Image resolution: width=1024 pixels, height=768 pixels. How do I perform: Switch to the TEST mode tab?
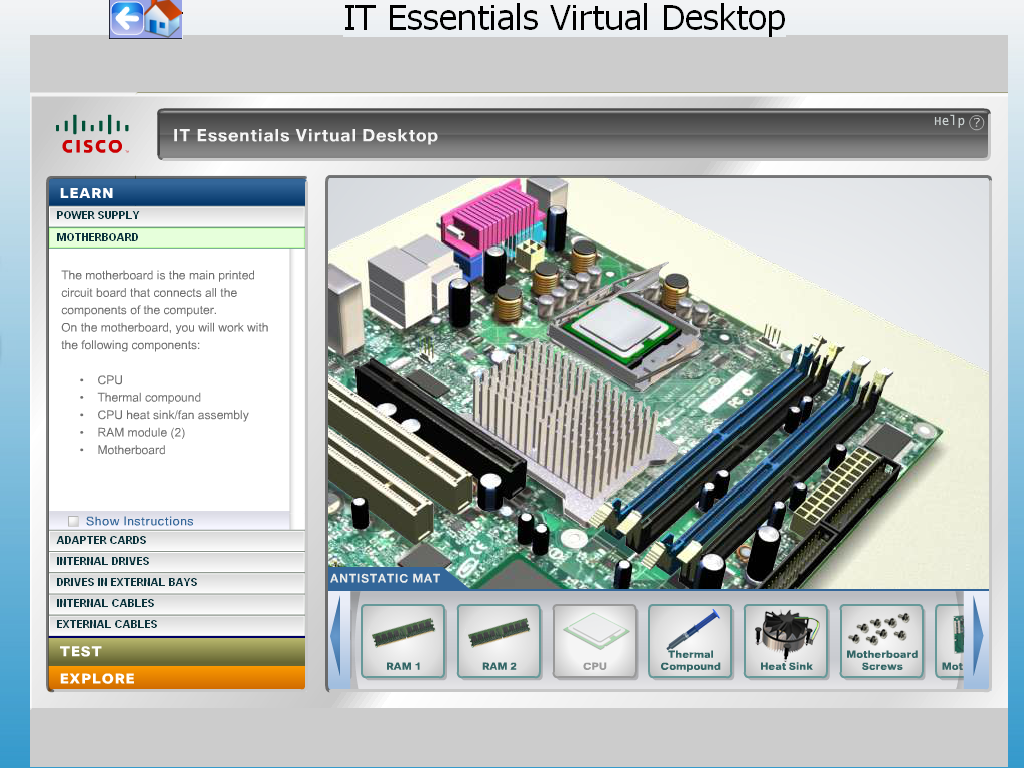tap(176, 651)
